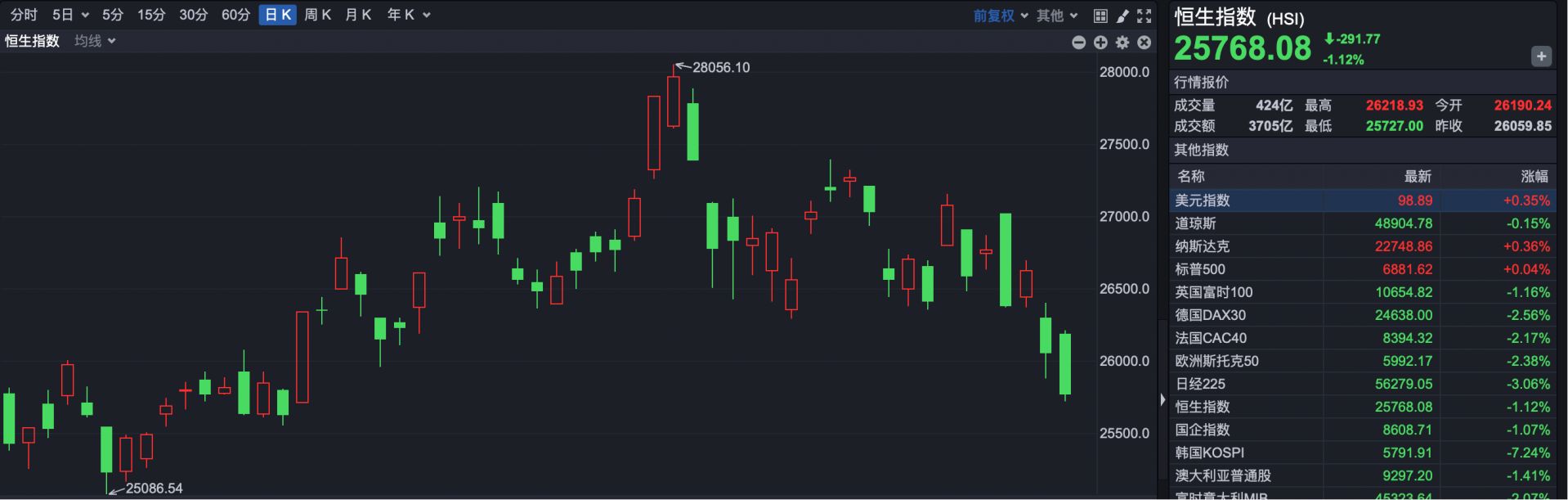Close the indicator bar with X icon
This screenshot has width=1568, height=500.
point(1145,43)
